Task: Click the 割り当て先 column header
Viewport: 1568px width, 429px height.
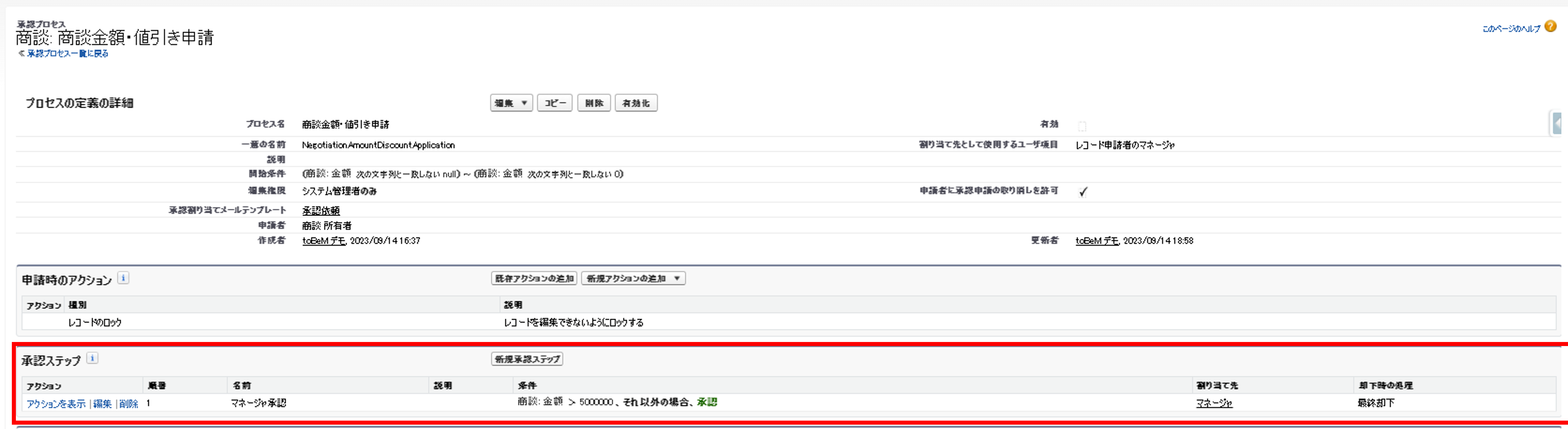Action: click(1217, 386)
